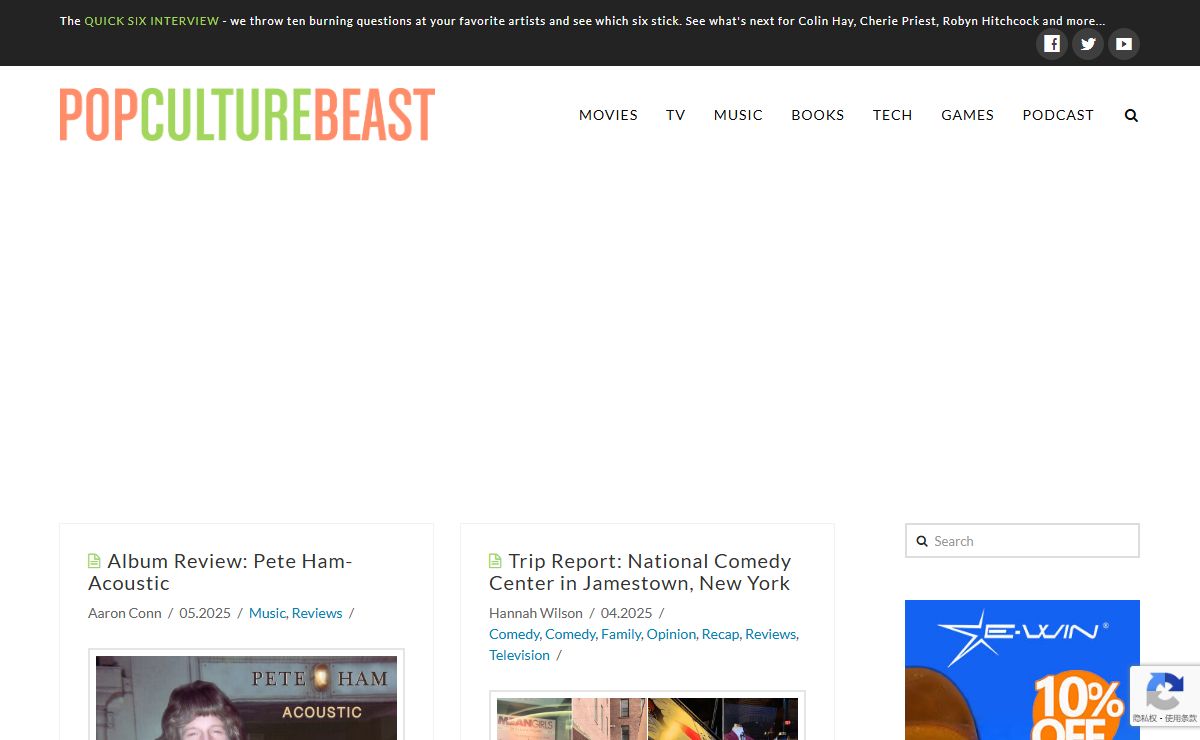Open the Podcast menu item
The width and height of the screenshot is (1200, 740).
[x=1058, y=115]
